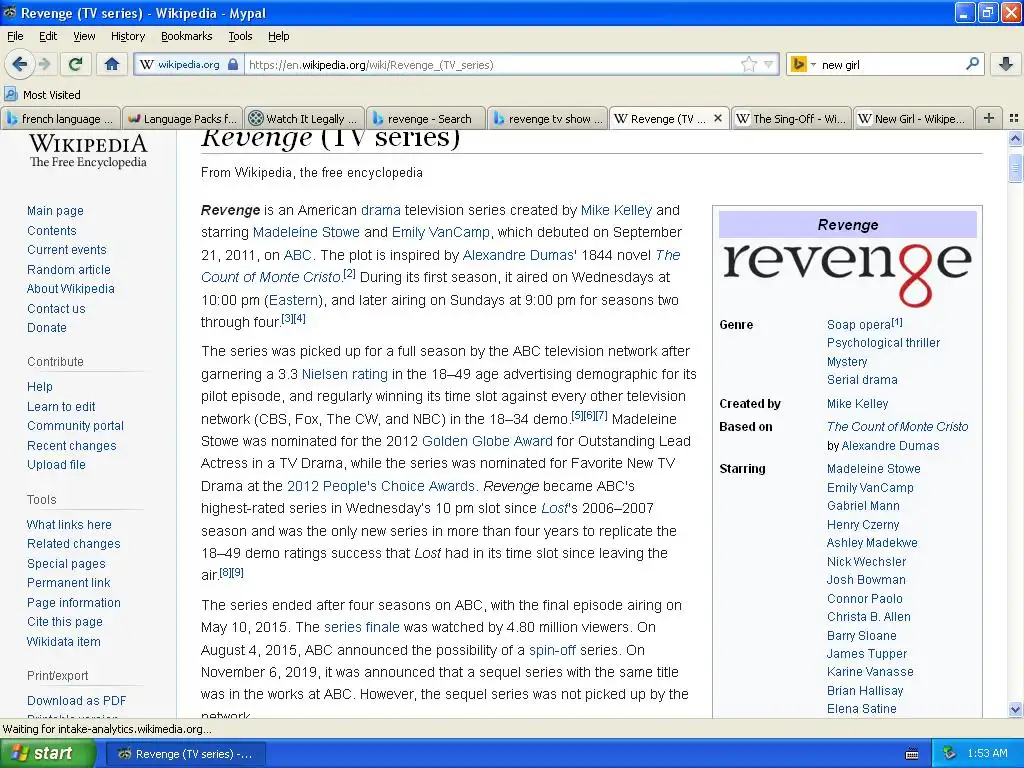Screen dimensions: 1024x768
Task: Switch to the Language Packs tab
Action: click(182, 118)
